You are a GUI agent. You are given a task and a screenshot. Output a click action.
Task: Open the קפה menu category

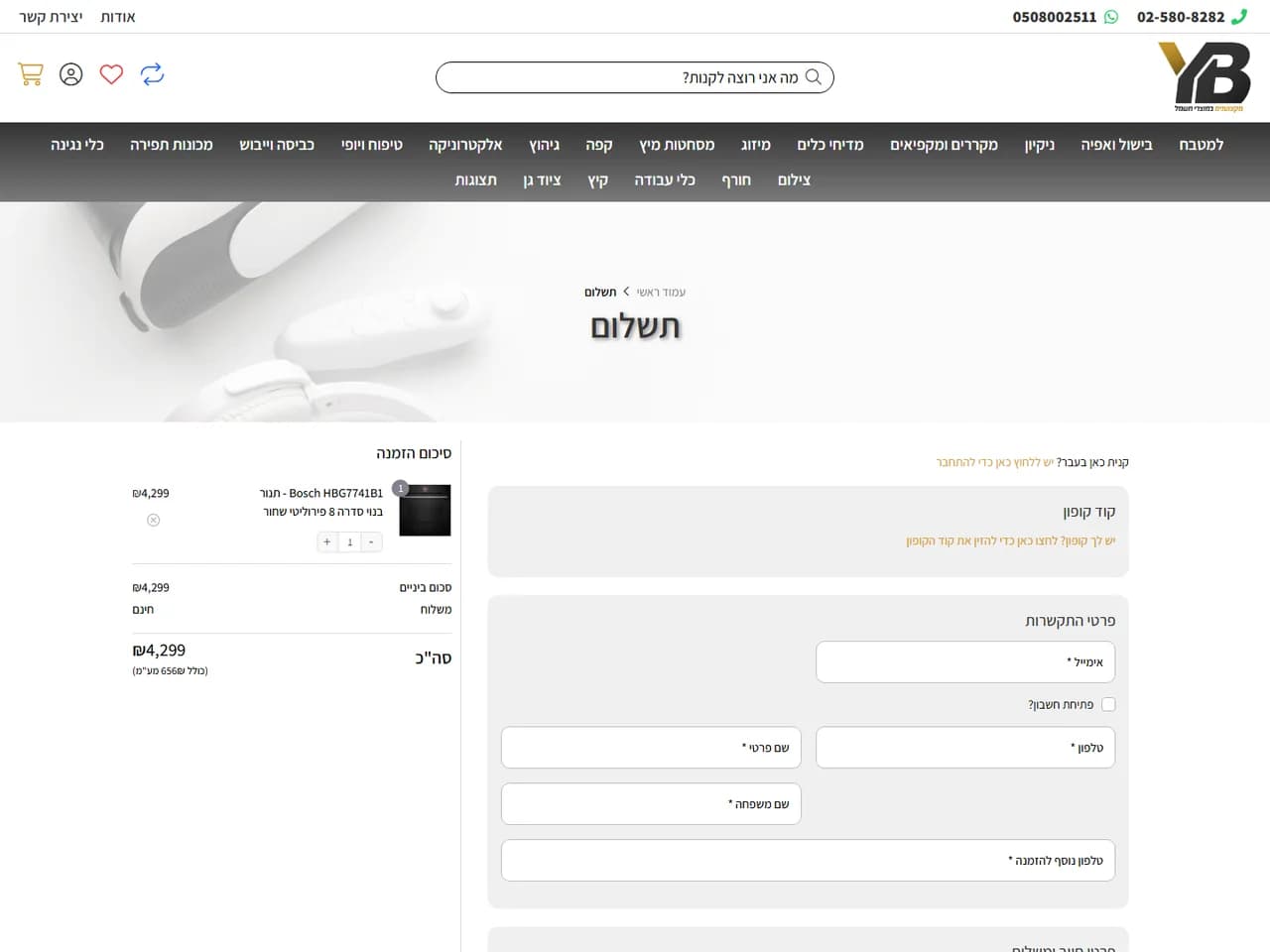click(x=599, y=145)
